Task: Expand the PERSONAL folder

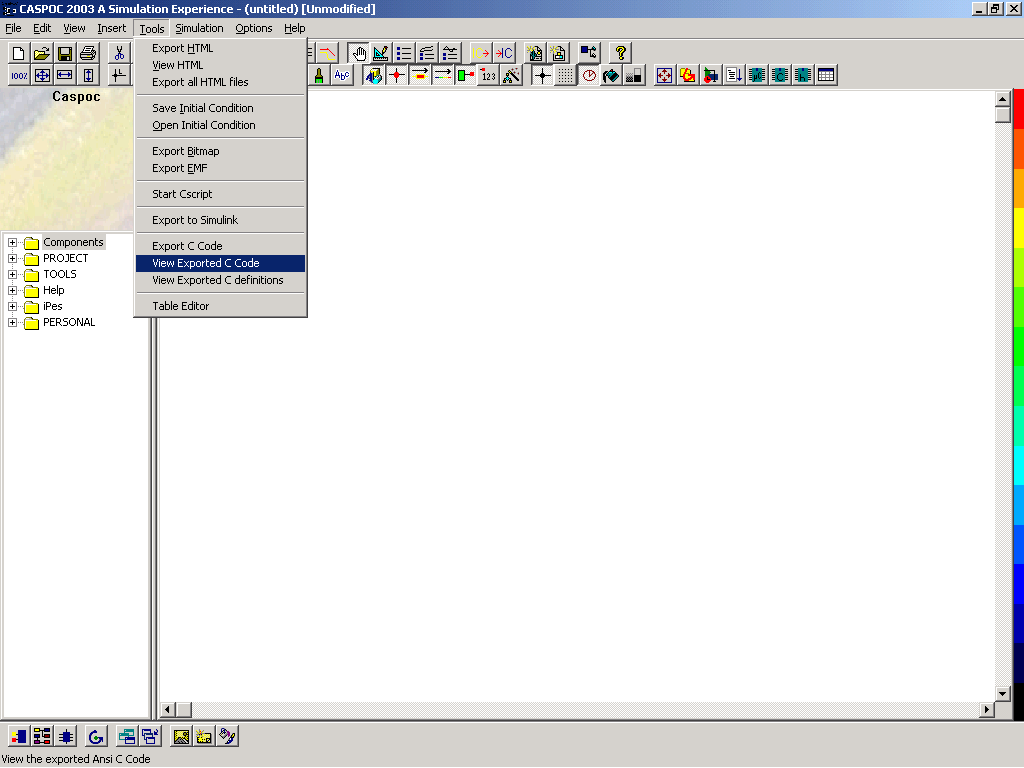Action: [x=12, y=323]
